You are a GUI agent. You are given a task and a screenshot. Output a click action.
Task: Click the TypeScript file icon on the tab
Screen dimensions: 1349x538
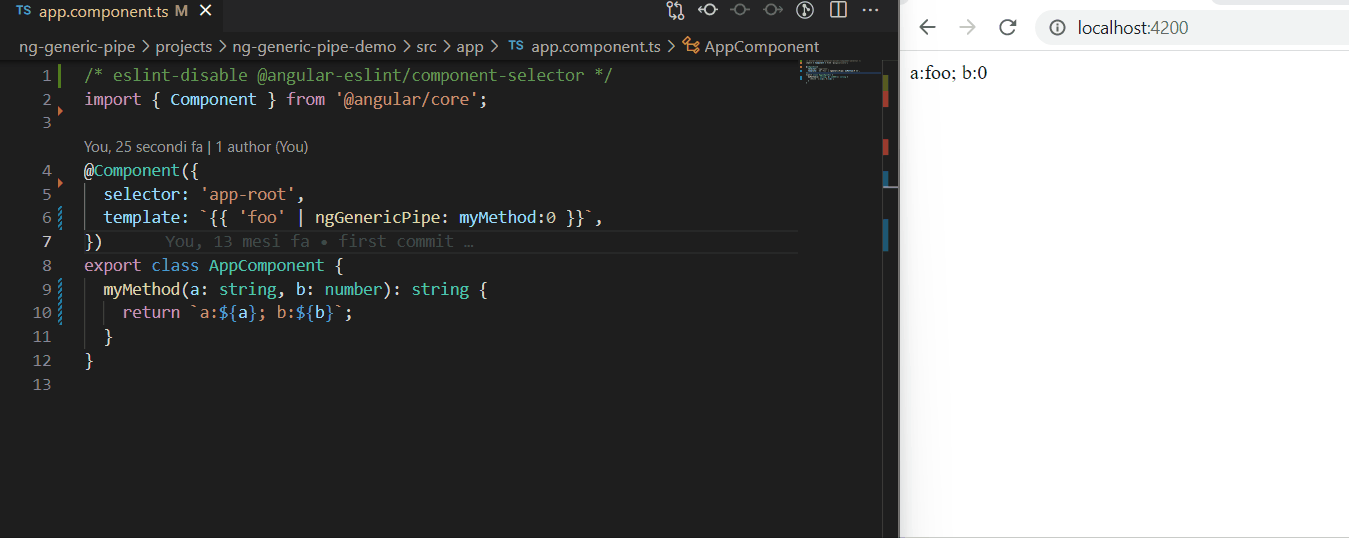tap(22, 12)
